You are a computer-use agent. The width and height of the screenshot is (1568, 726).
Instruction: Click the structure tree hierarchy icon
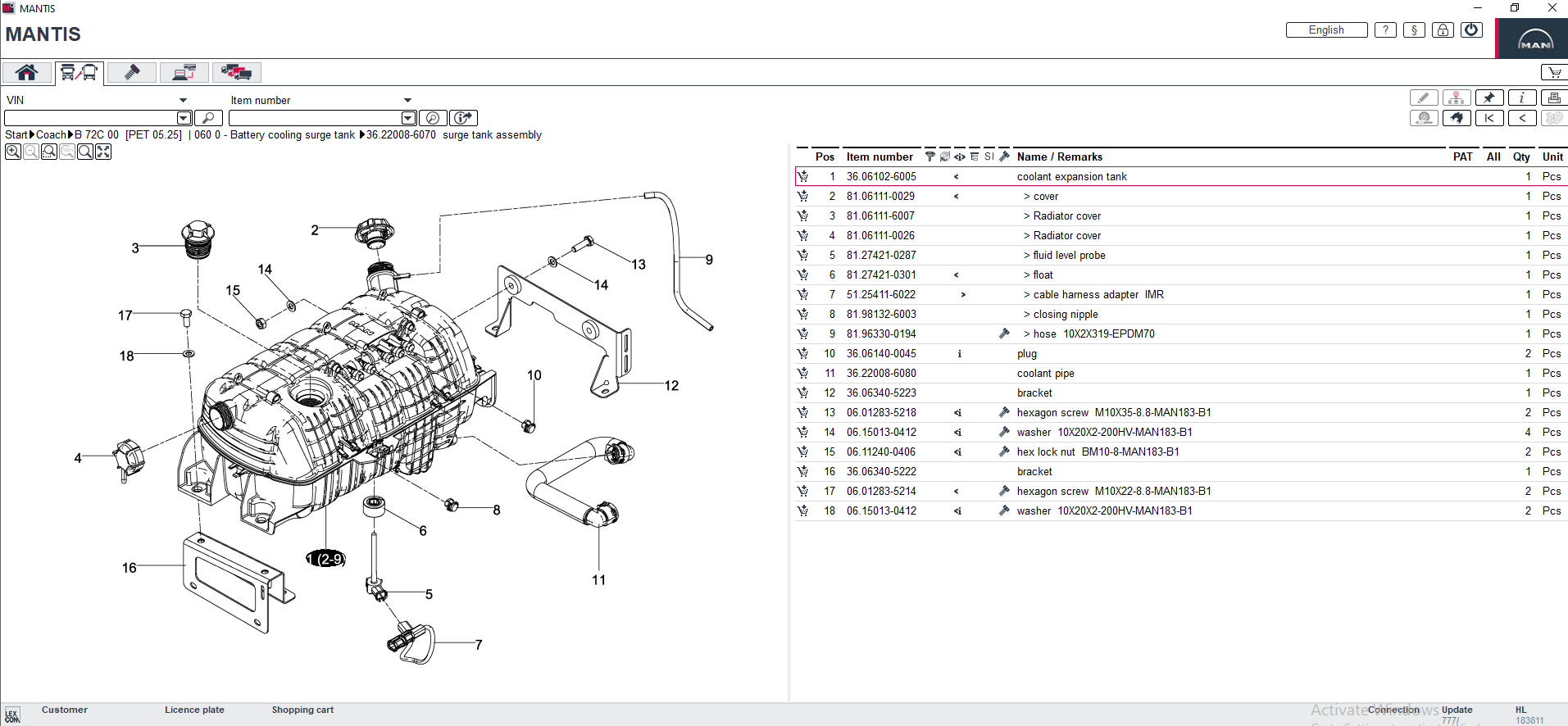(1457, 98)
